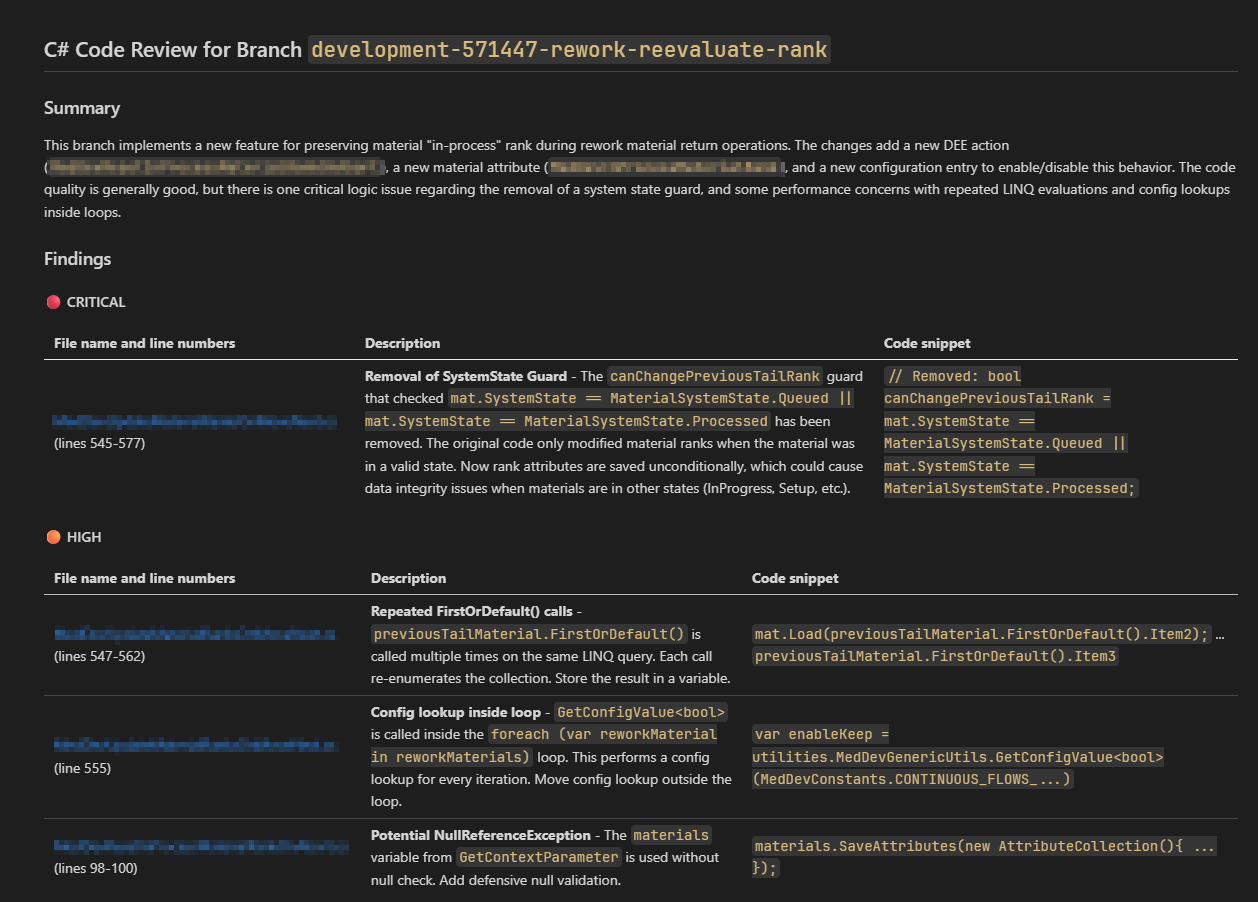
Task: Select the '// Removed: bool' code snippet block
Action: coord(951,375)
